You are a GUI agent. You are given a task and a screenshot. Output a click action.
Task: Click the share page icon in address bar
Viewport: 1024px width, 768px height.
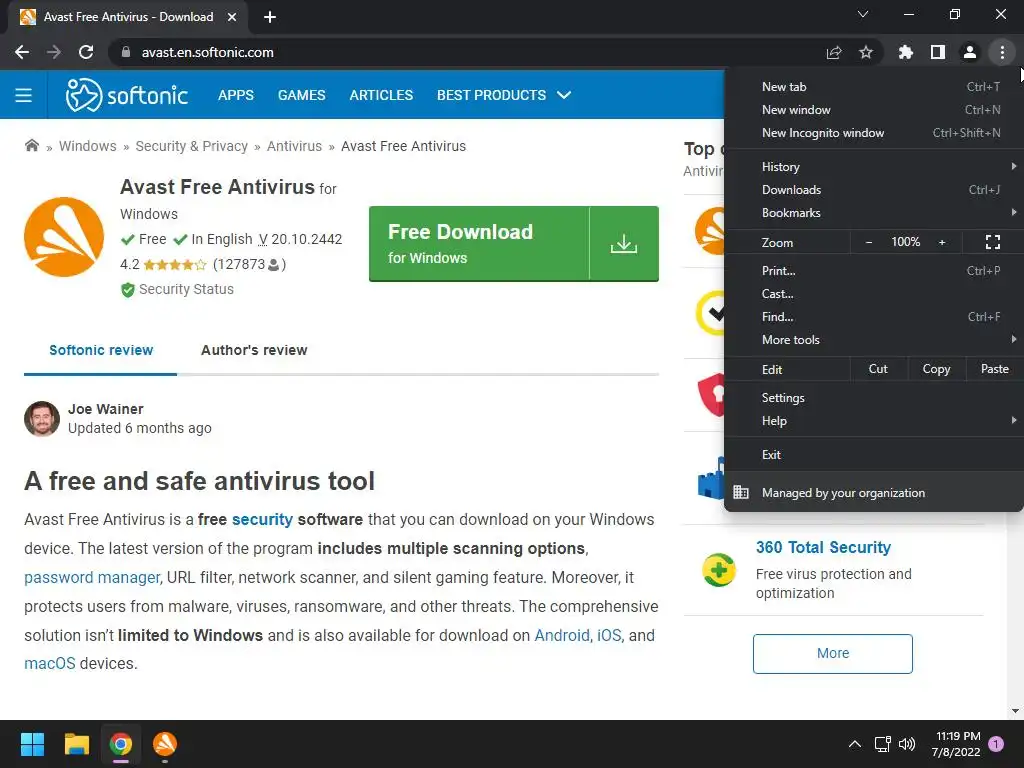coord(834,52)
